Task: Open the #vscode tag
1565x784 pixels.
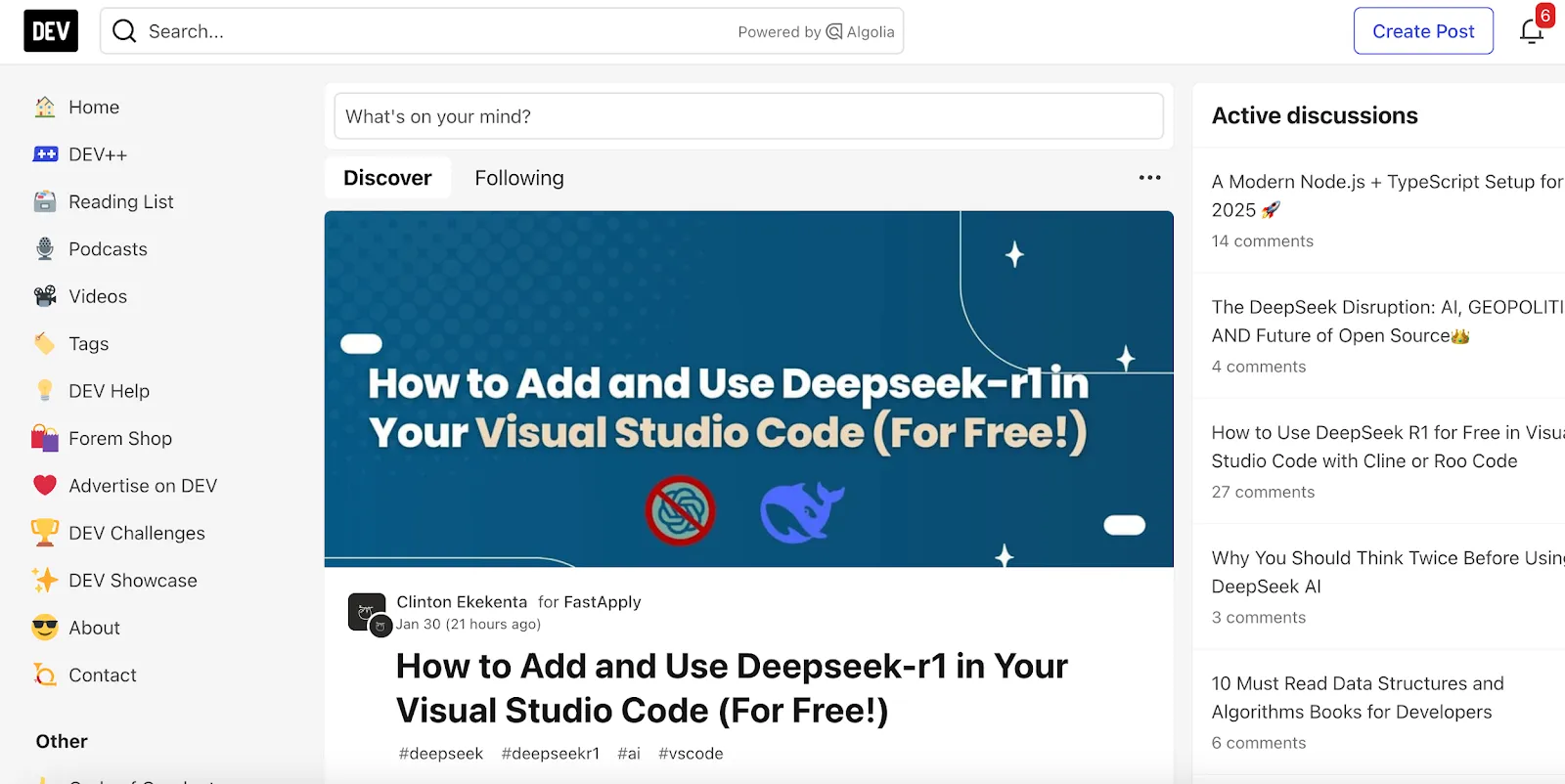Action: (691, 754)
